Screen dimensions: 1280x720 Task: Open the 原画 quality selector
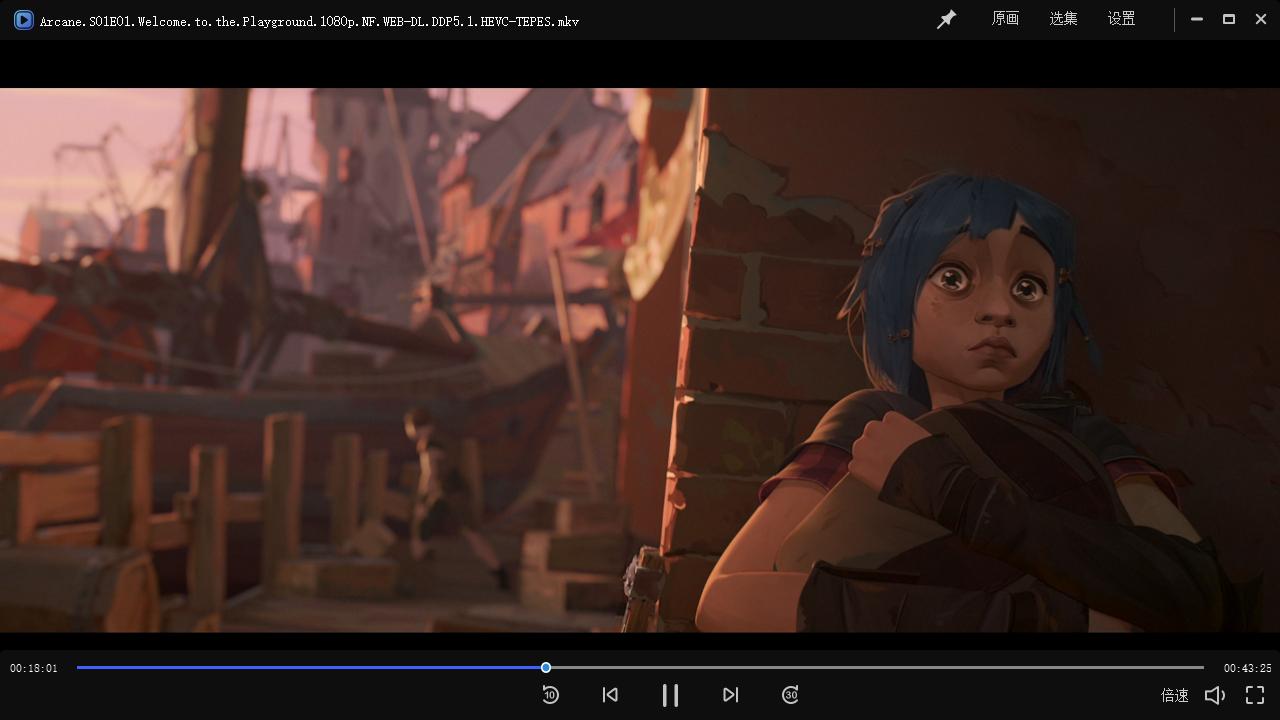(1005, 19)
